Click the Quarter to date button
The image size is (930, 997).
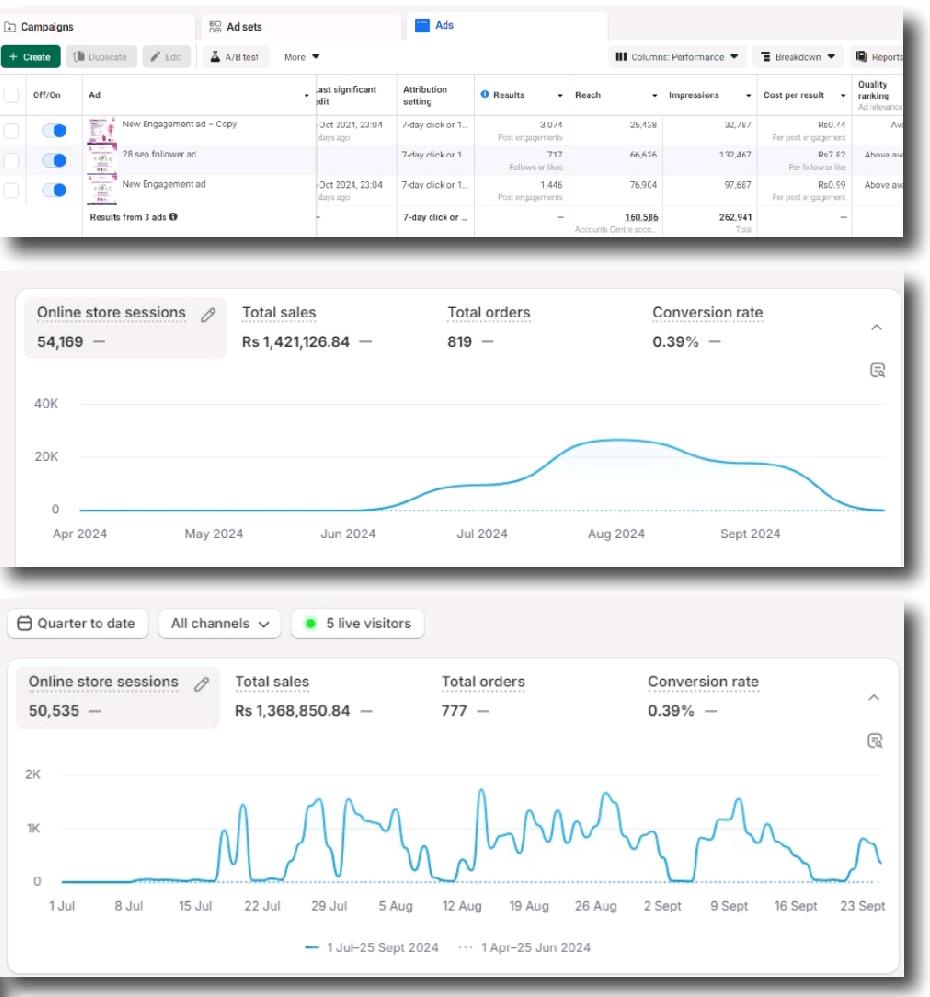click(78, 624)
